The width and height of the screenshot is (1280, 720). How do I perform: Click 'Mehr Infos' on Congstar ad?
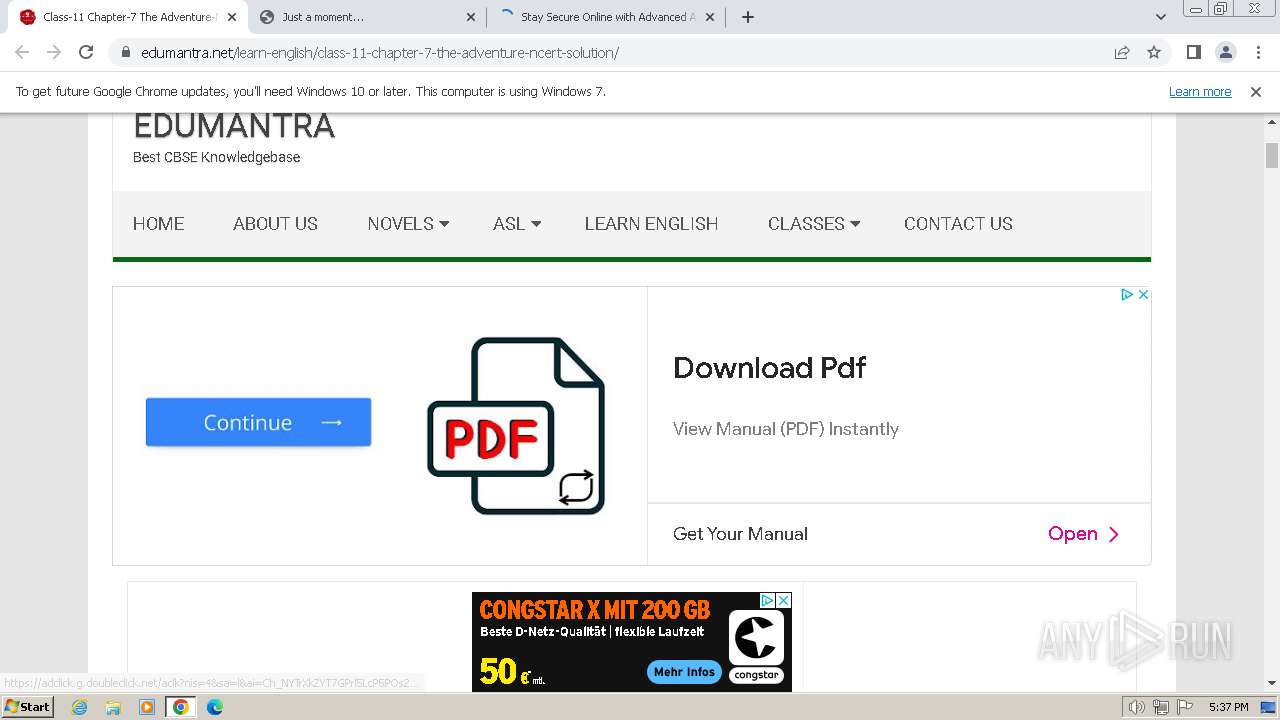684,672
